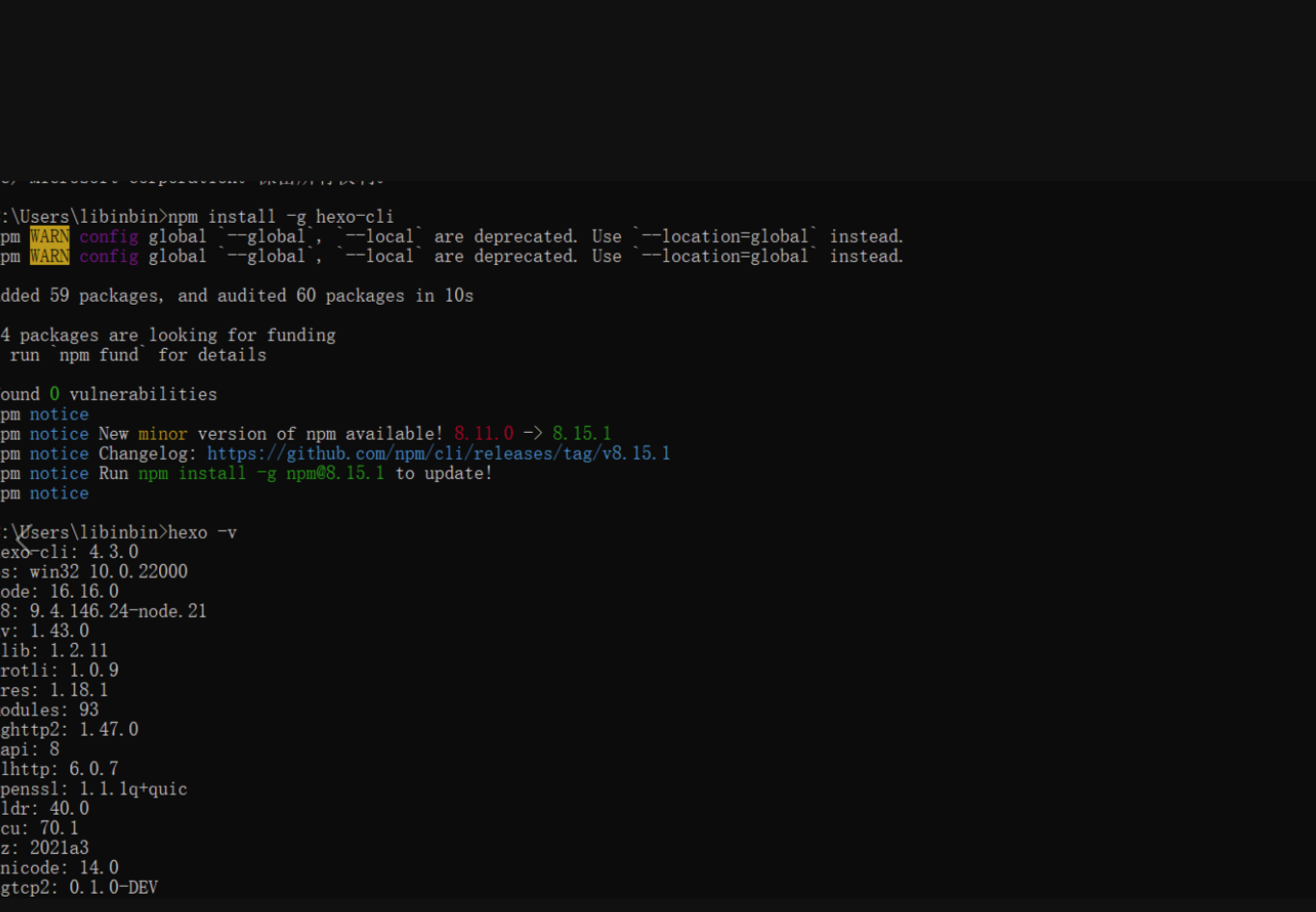Click the 's: win32 10.0.22000' line

pos(94,572)
